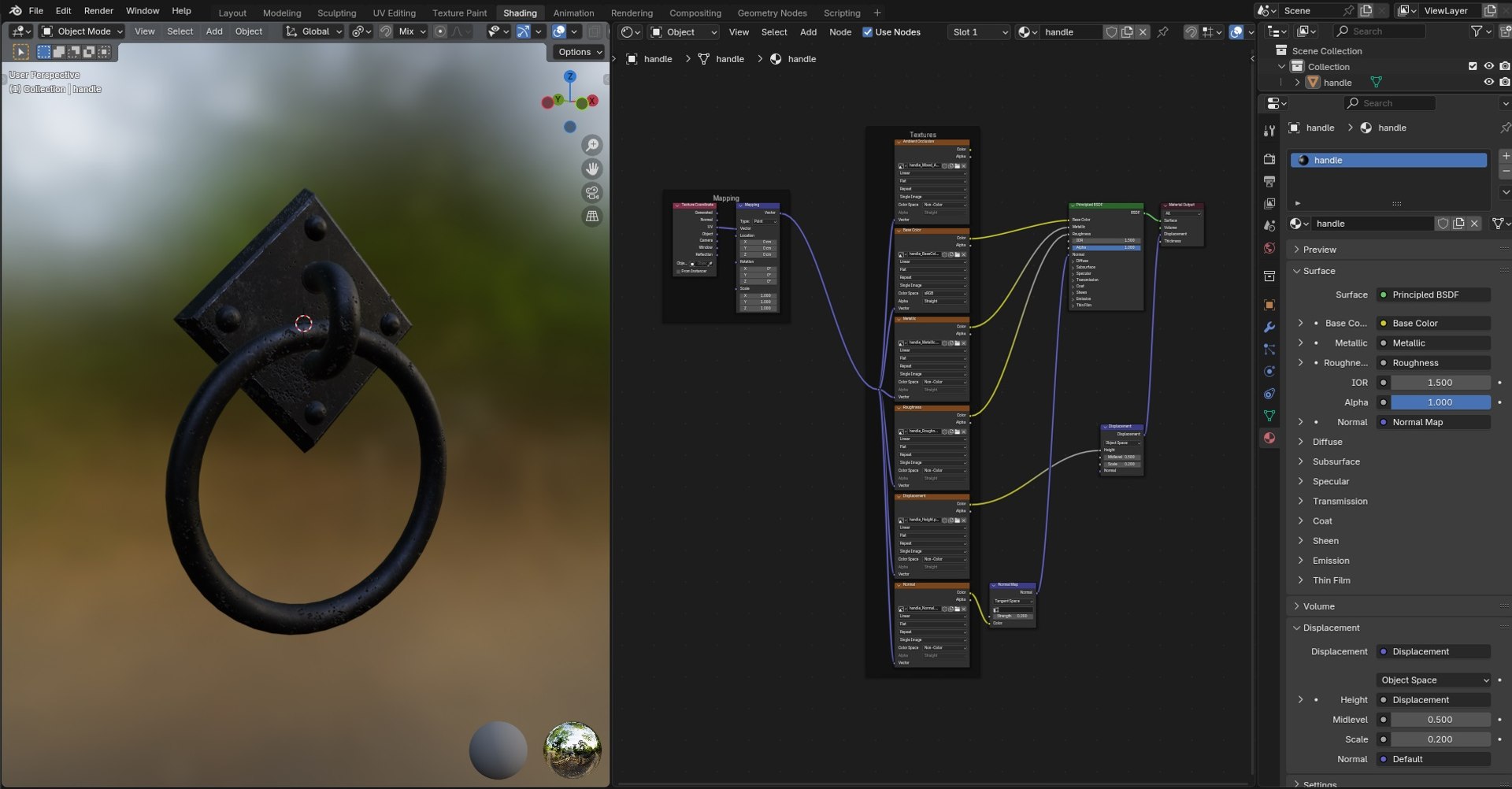Toggle camera view icon in viewport

point(592,192)
